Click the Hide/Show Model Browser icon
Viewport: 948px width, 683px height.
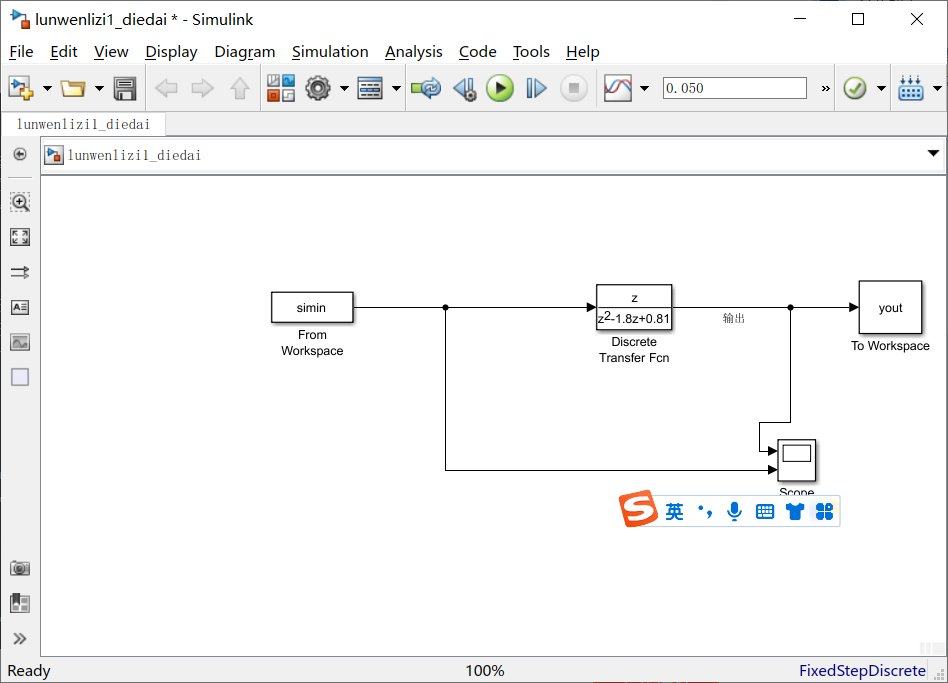pyautogui.click(x=20, y=154)
